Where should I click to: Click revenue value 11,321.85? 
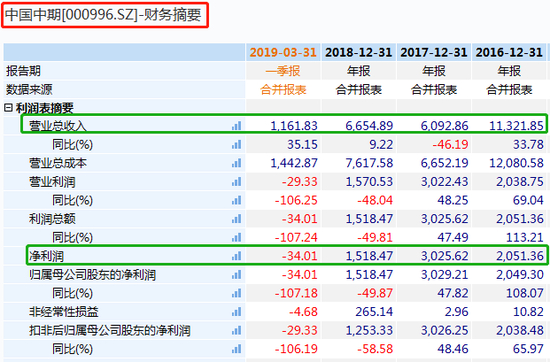tap(516, 126)
